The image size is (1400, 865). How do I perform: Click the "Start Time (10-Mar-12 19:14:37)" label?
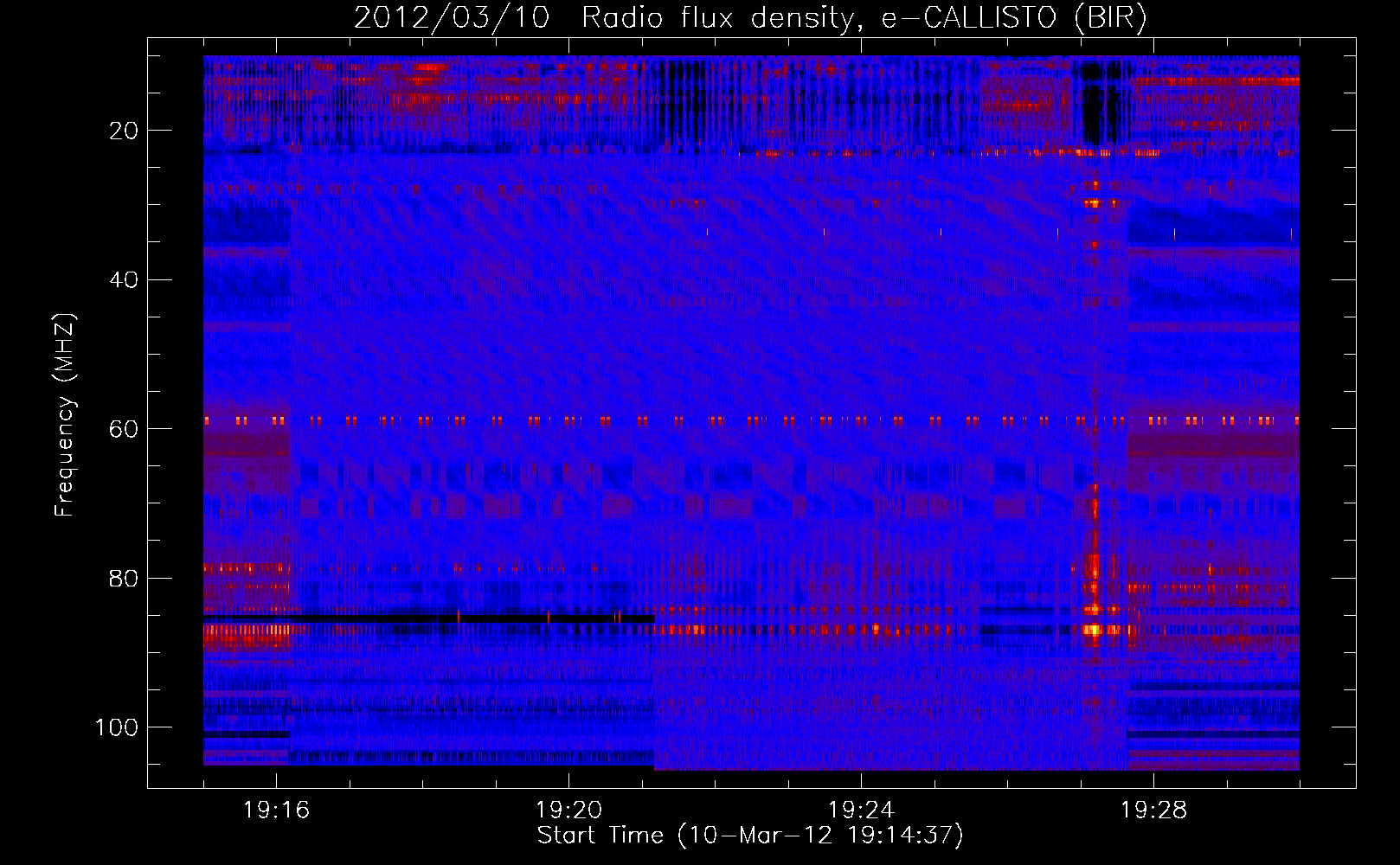[750, 836]
